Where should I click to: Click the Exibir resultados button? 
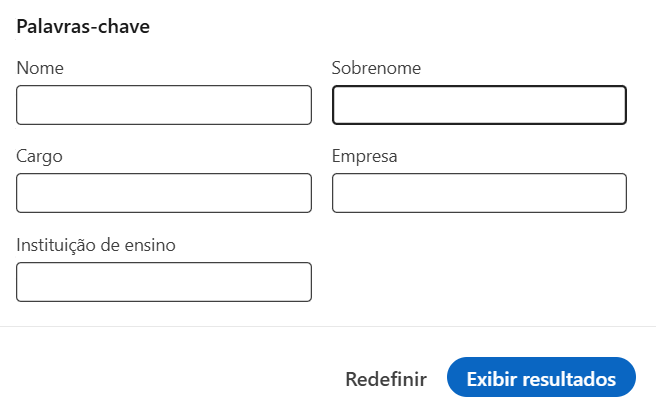pyautogui.click(x=541, y=377)
